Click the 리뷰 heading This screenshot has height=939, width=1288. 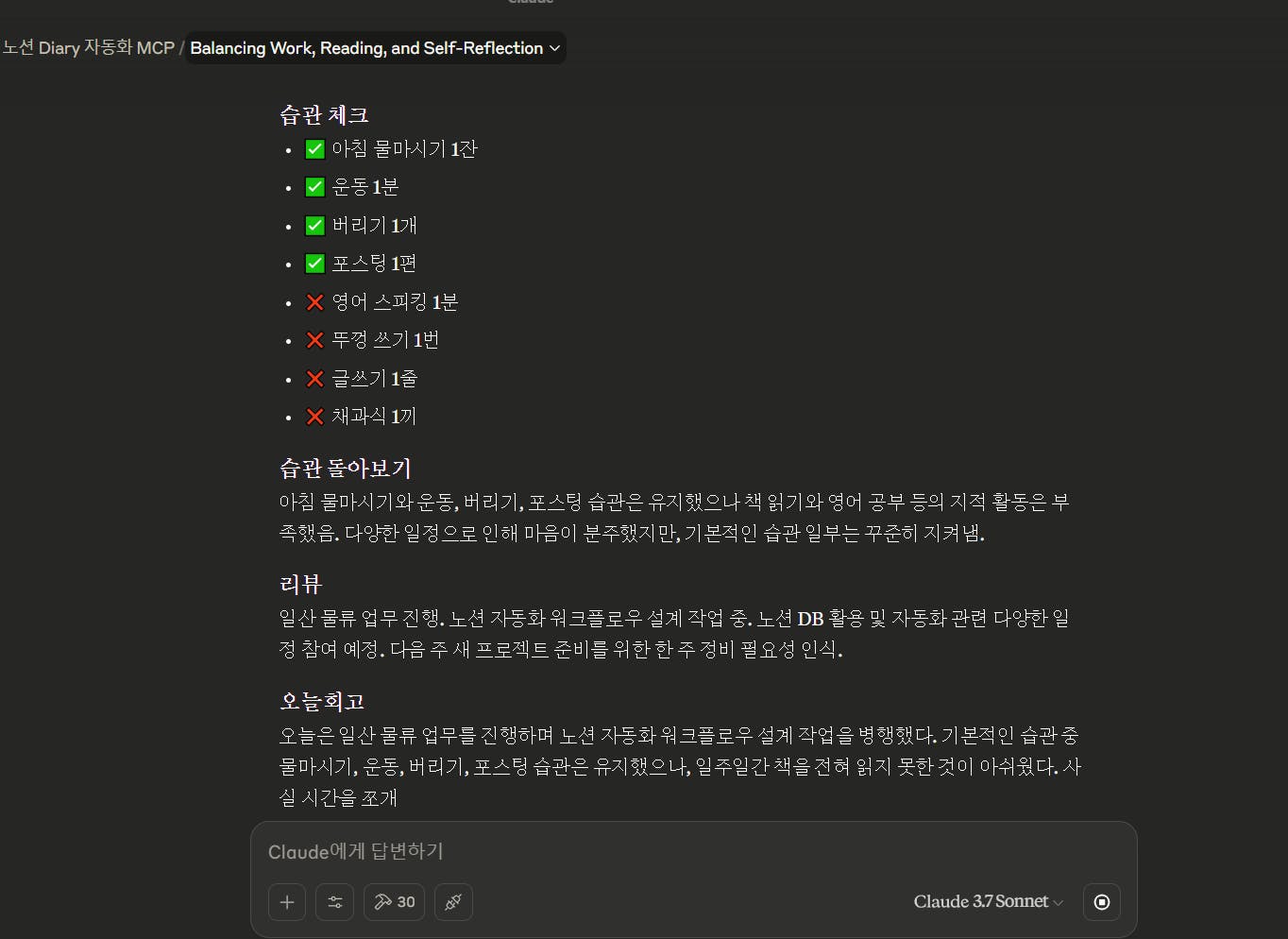point(301,585)
